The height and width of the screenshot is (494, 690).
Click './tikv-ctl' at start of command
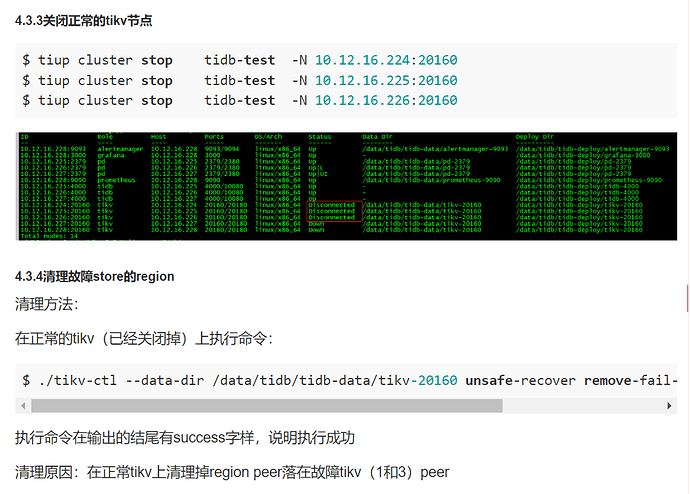point(77,380)
